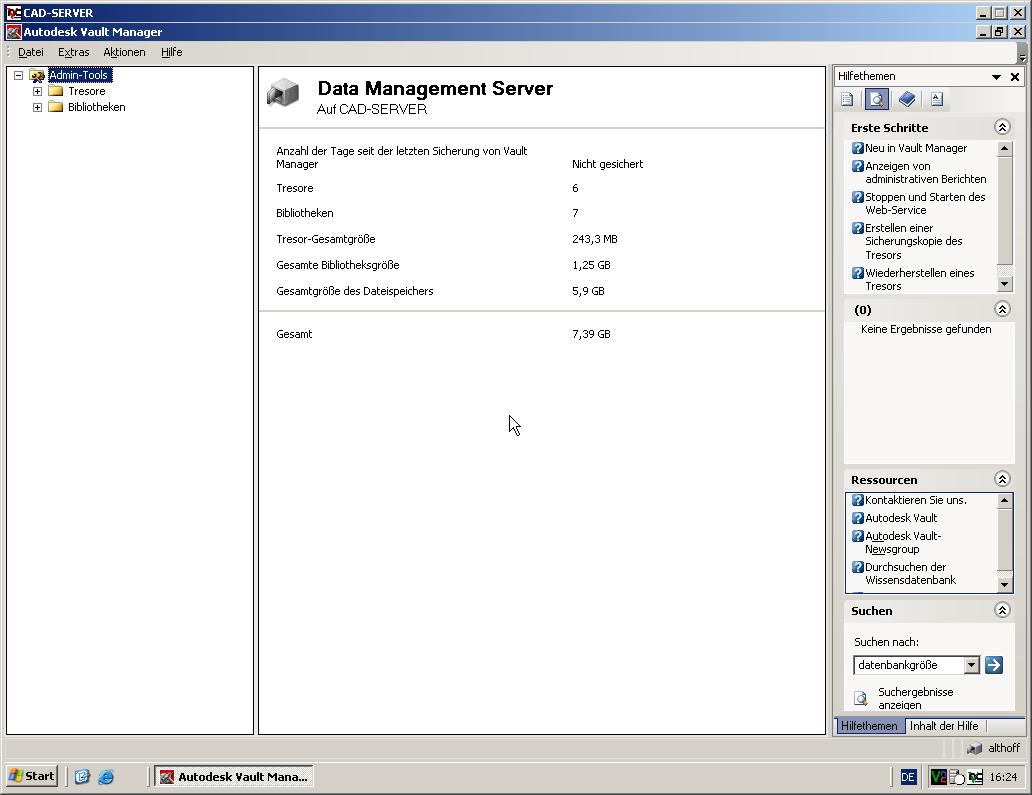
Task: Open Wiederherstellen eines Tresors topic
Action: [919, 279]
